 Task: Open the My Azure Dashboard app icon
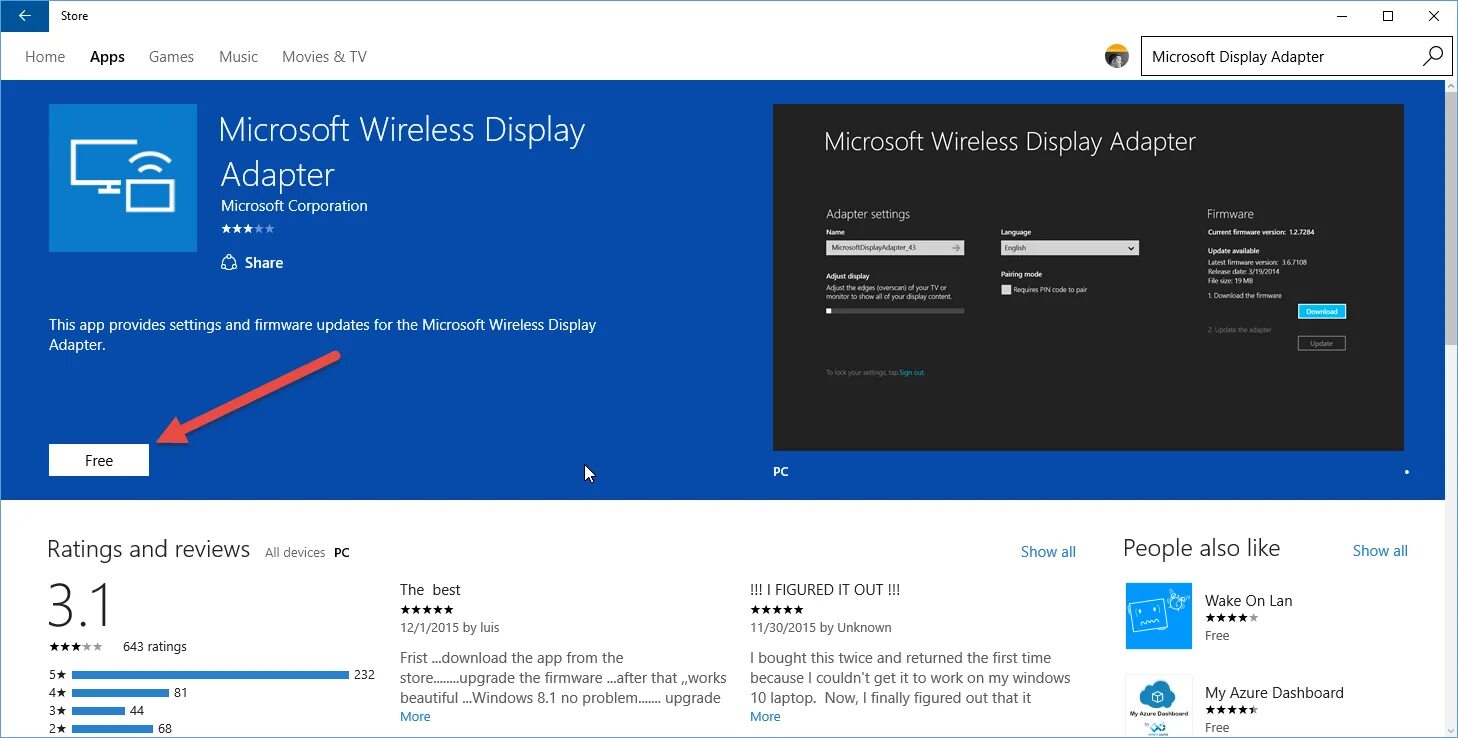click(x=1159, y=706)
